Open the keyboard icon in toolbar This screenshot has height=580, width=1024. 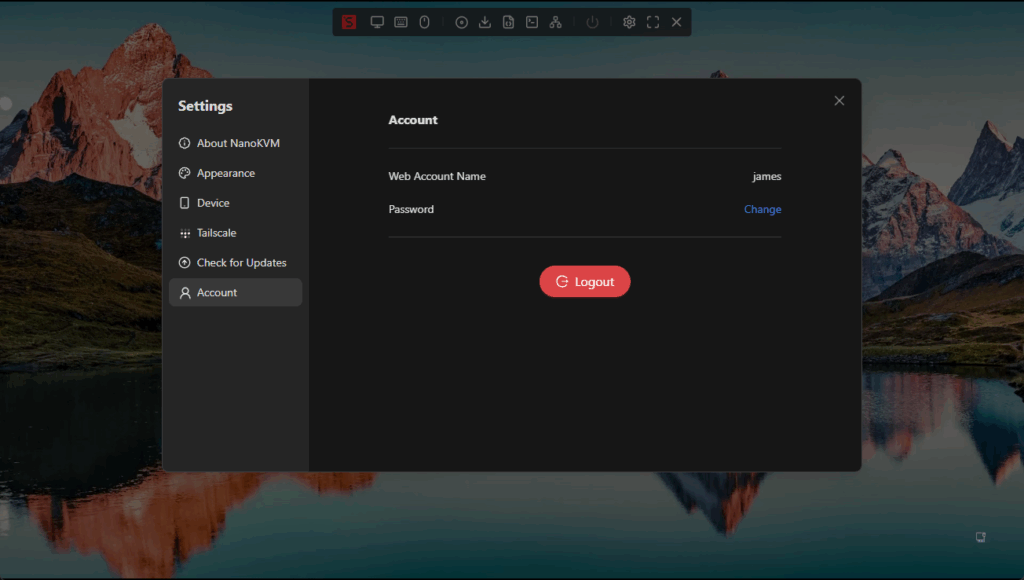tap(401, 22)
